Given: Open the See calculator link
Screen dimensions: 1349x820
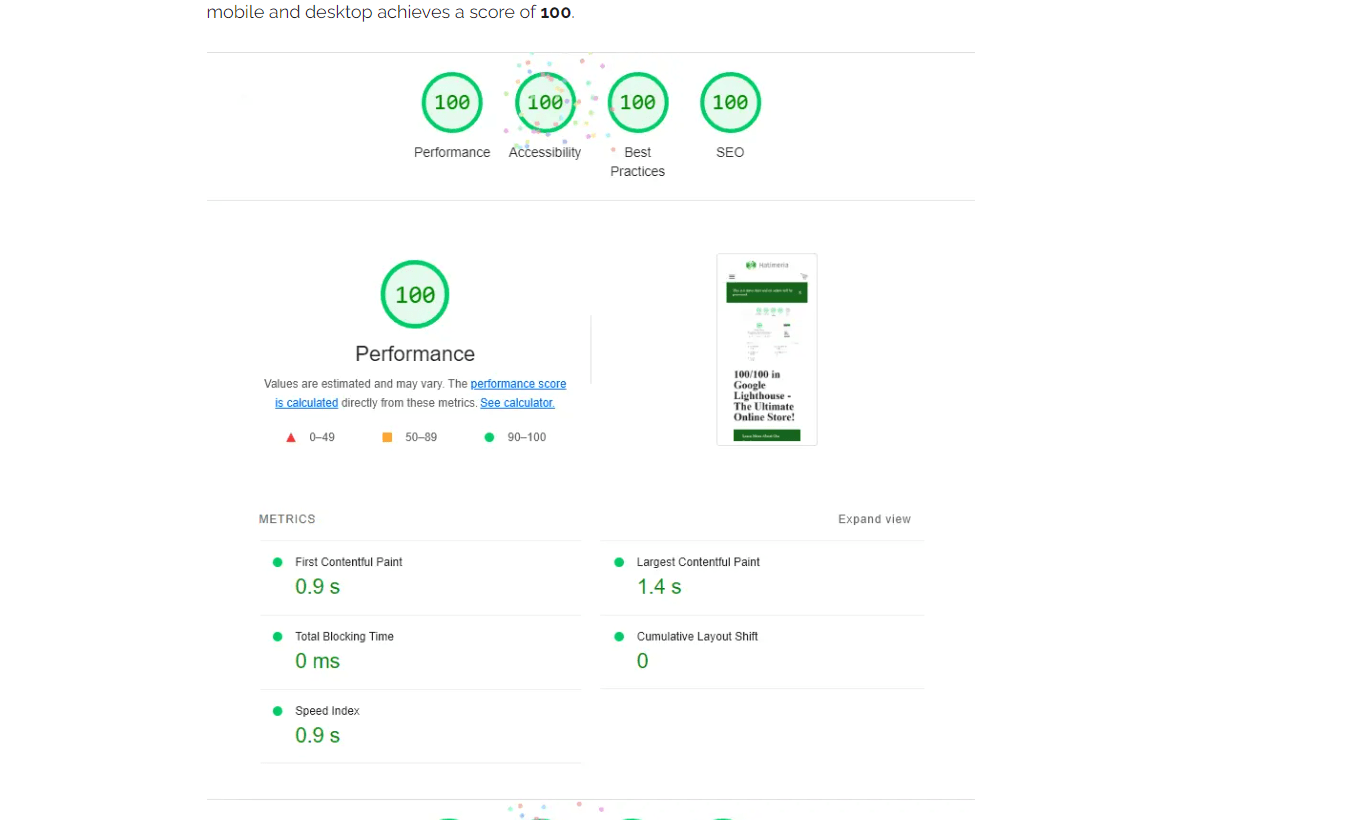Looking at the screenshot, I should tap(517, 403).
